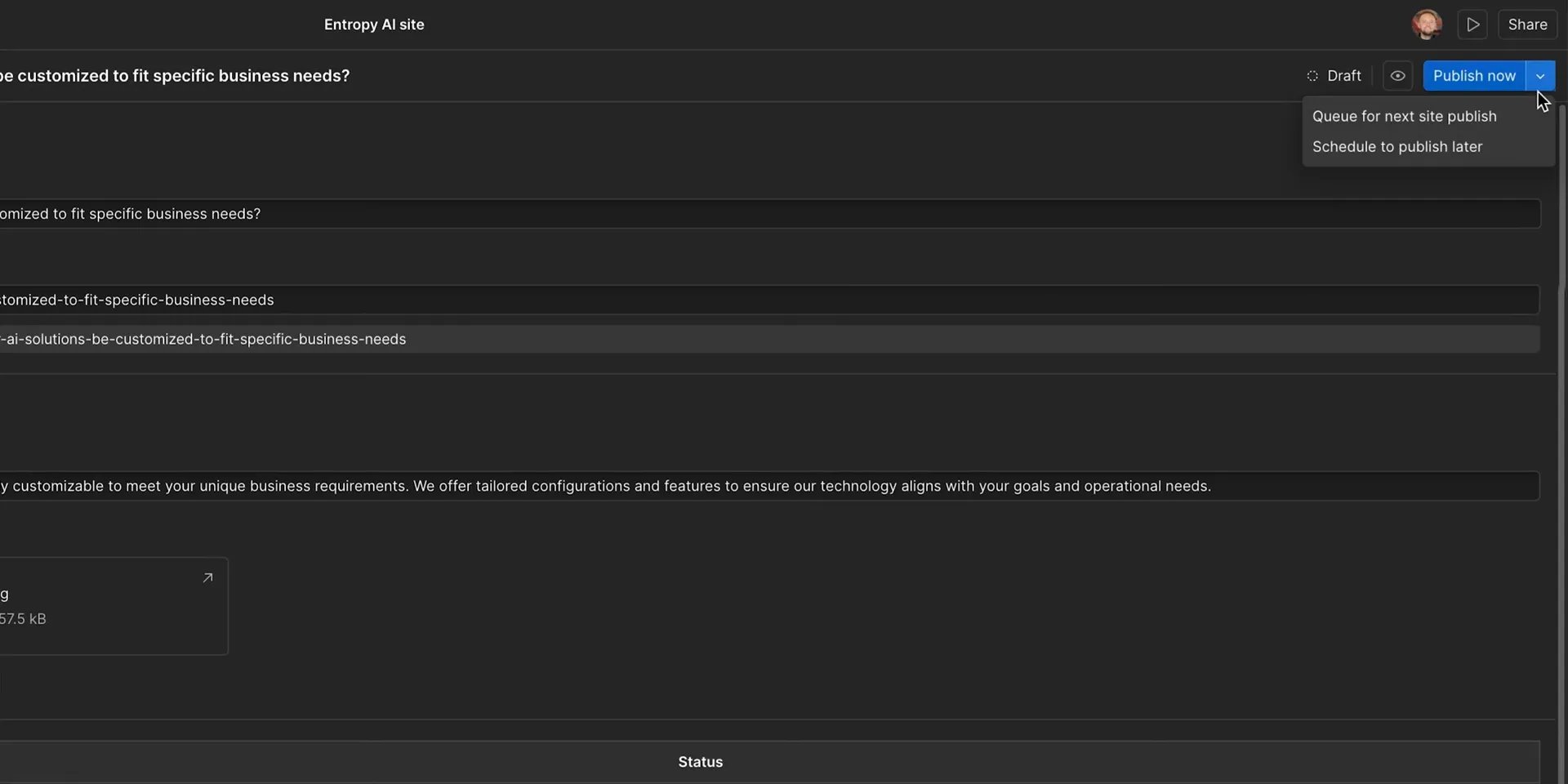Click the Status column header
Screen dimensions: 1568x784
pos(700,762)
